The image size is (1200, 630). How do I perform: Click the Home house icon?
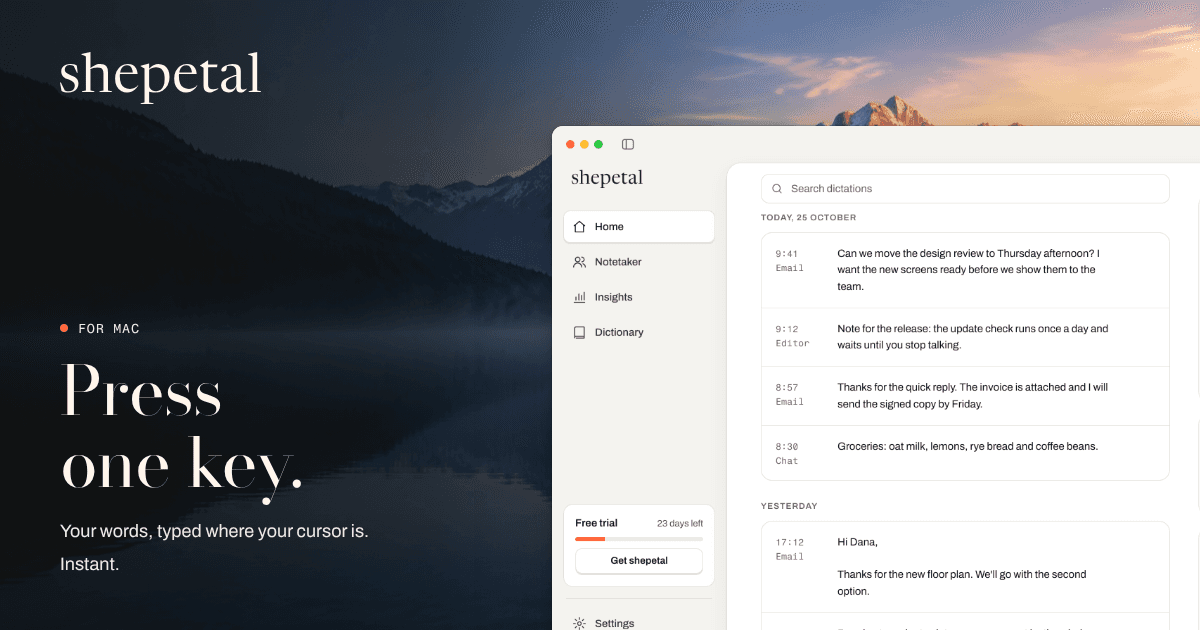click(x=579, y=227)
